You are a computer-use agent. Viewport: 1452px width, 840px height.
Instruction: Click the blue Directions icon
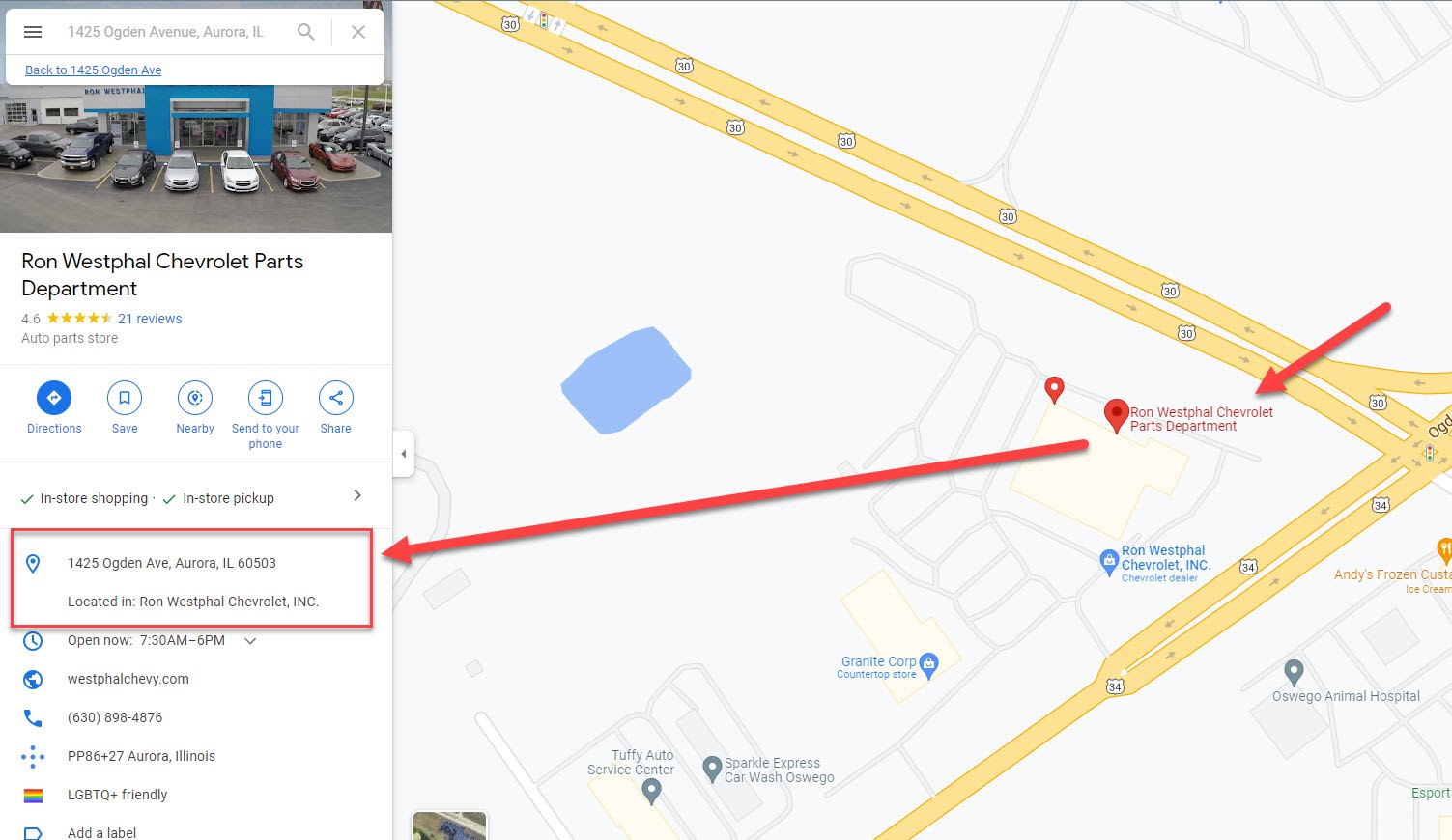(54, 398)
